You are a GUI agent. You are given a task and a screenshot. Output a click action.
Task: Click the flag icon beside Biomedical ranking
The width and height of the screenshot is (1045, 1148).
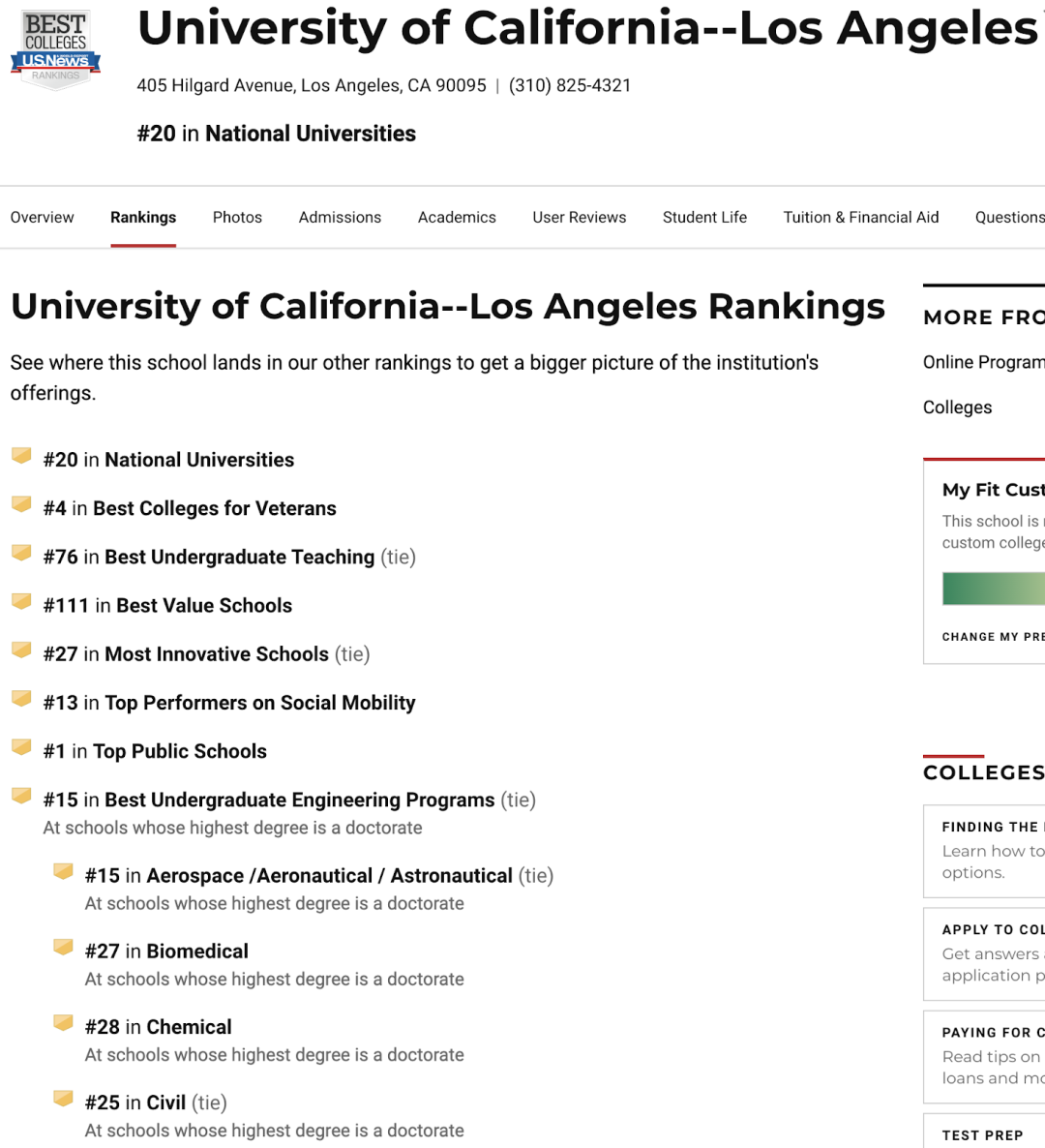click(x=63, y=947)
